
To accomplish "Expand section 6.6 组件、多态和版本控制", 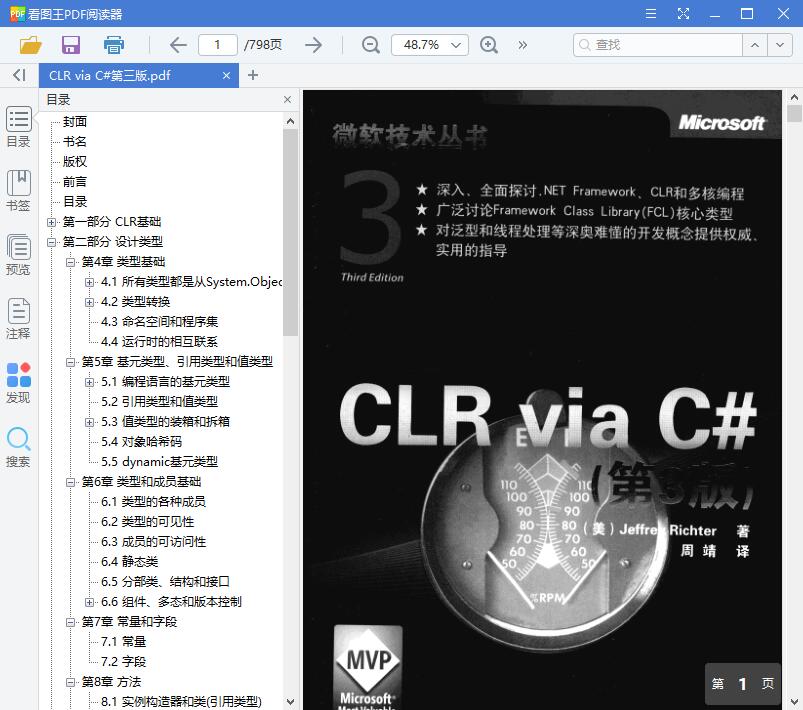I will coord(90,601).
